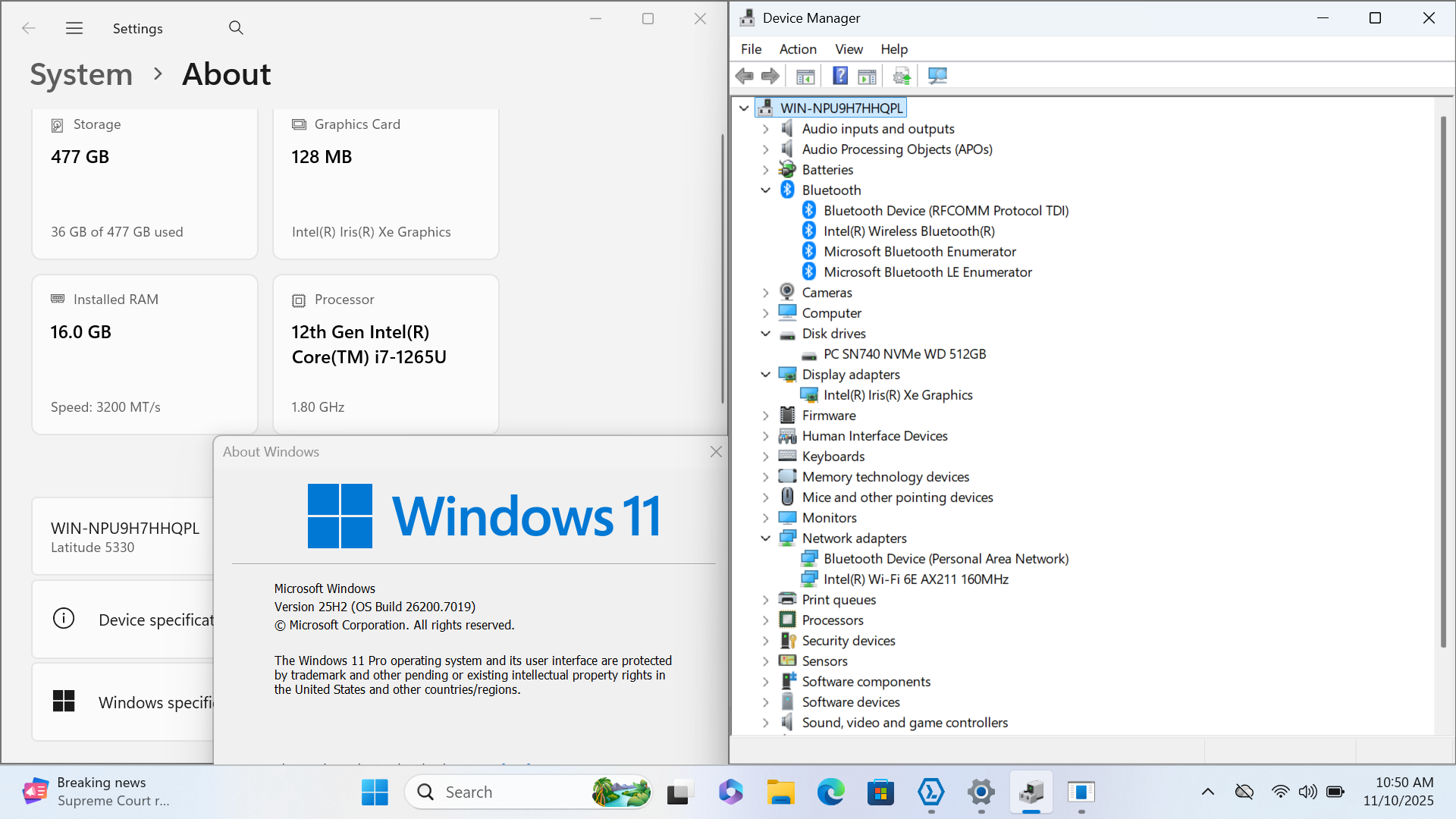Collapse the Network adapters node
The width and height of the screenshot is (1456, 819).
coord(766,538)
